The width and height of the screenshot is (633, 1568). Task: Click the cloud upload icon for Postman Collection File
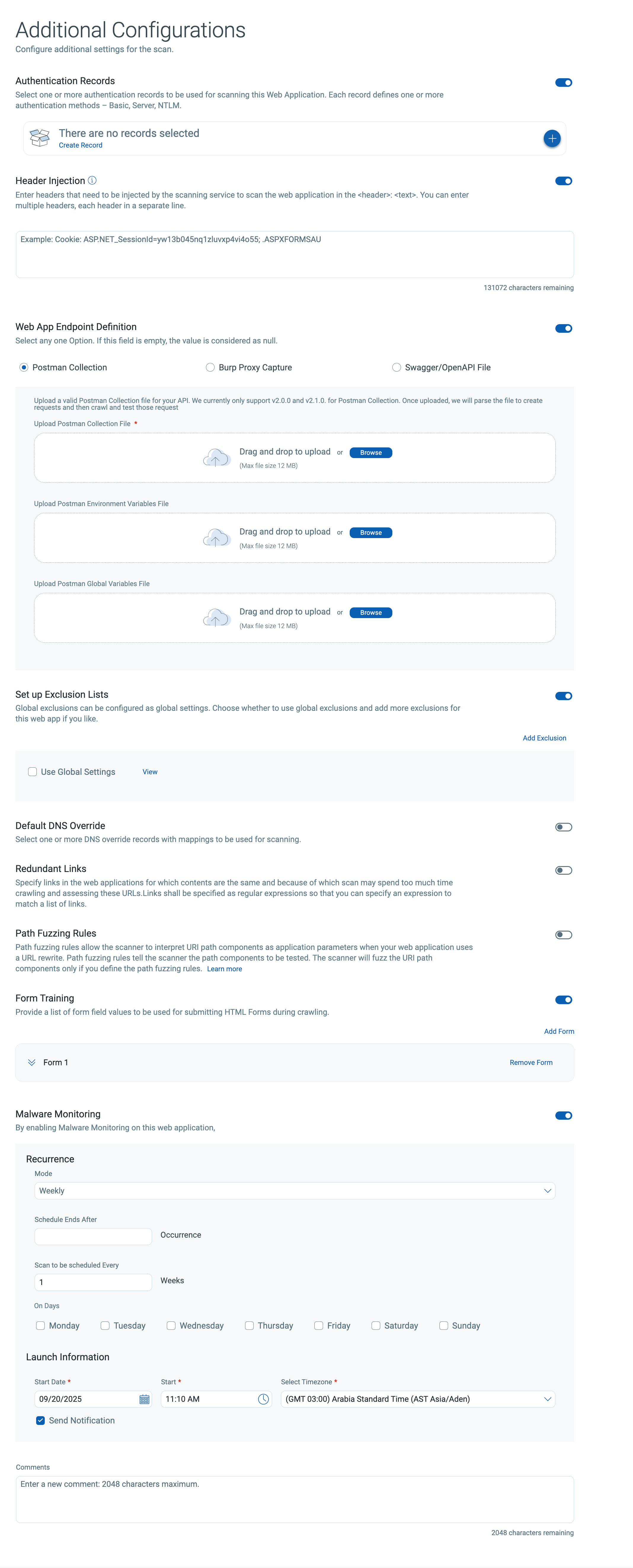(x=216, y=458)
